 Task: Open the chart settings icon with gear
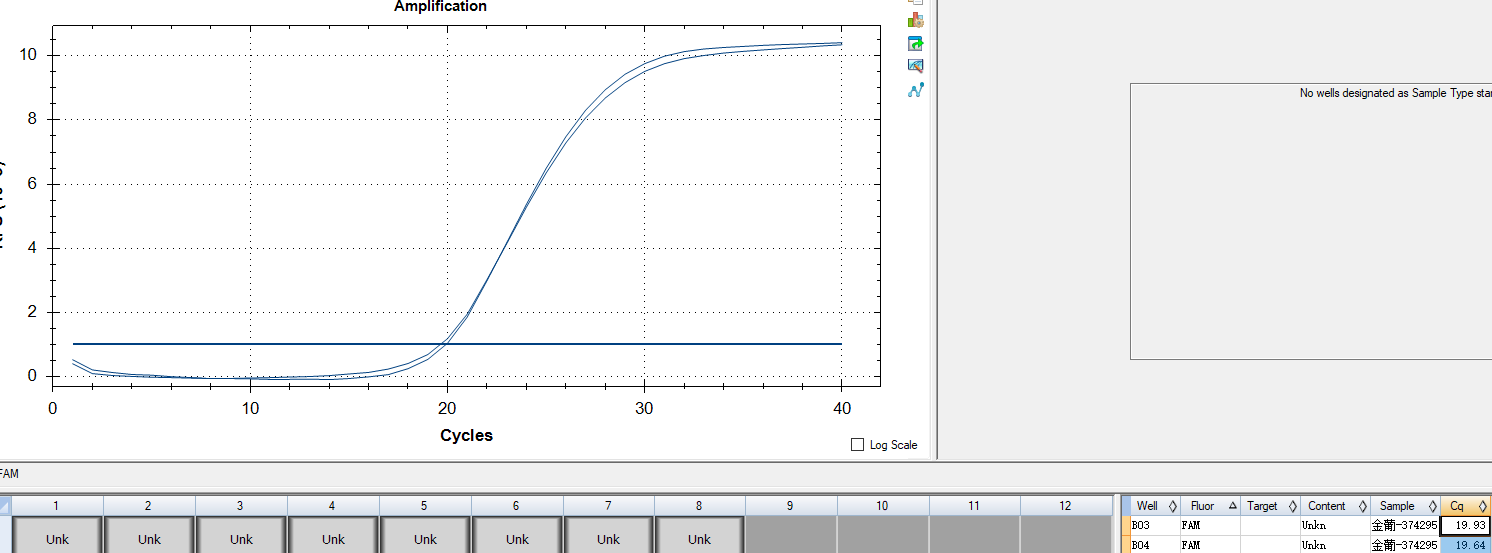[915, 20]
